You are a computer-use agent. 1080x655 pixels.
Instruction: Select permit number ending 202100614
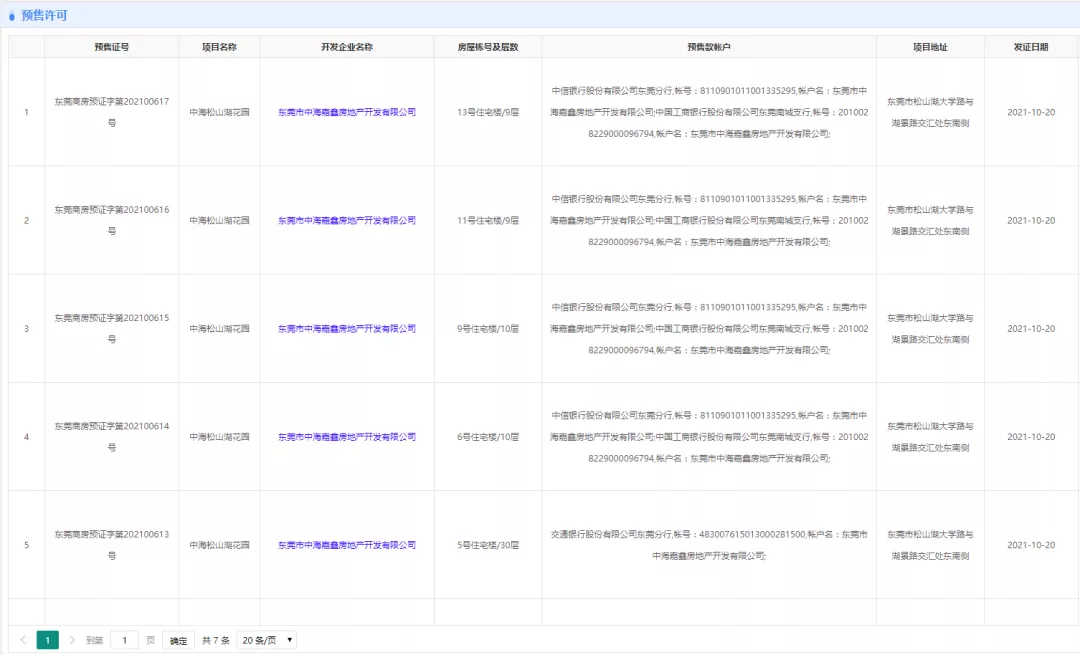(112, 437)
